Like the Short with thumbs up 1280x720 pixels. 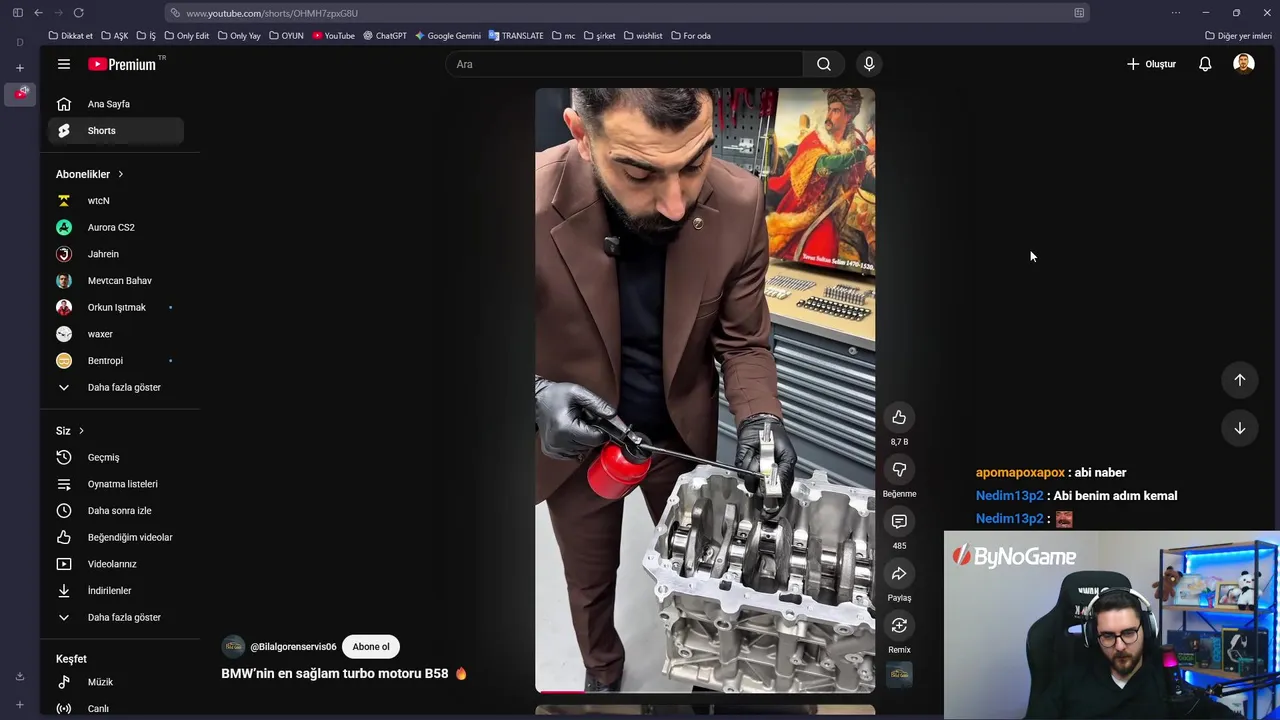coord(899,417)
